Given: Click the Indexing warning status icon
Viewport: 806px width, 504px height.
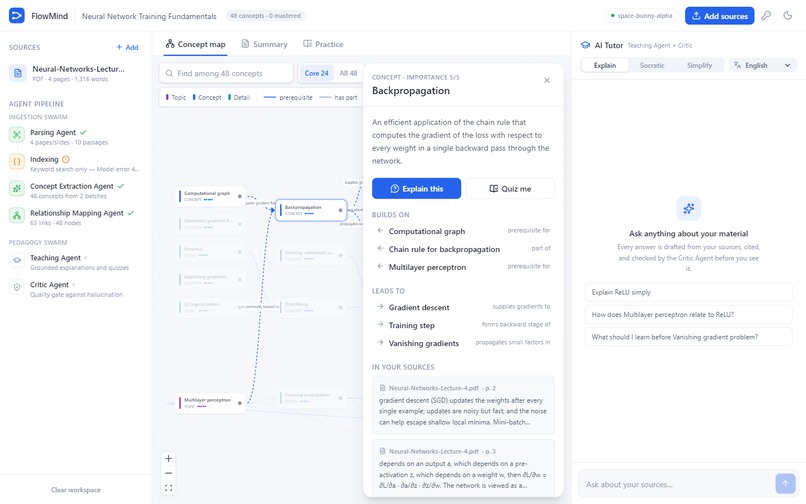Looking at the screenshot, I should coord(65,159).
